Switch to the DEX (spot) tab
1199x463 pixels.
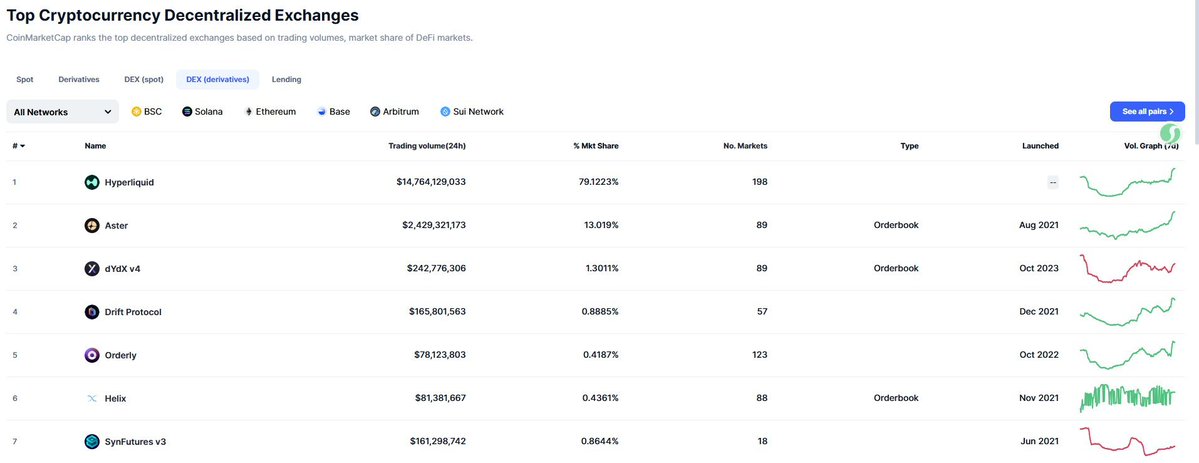click(x=144, y=80)
